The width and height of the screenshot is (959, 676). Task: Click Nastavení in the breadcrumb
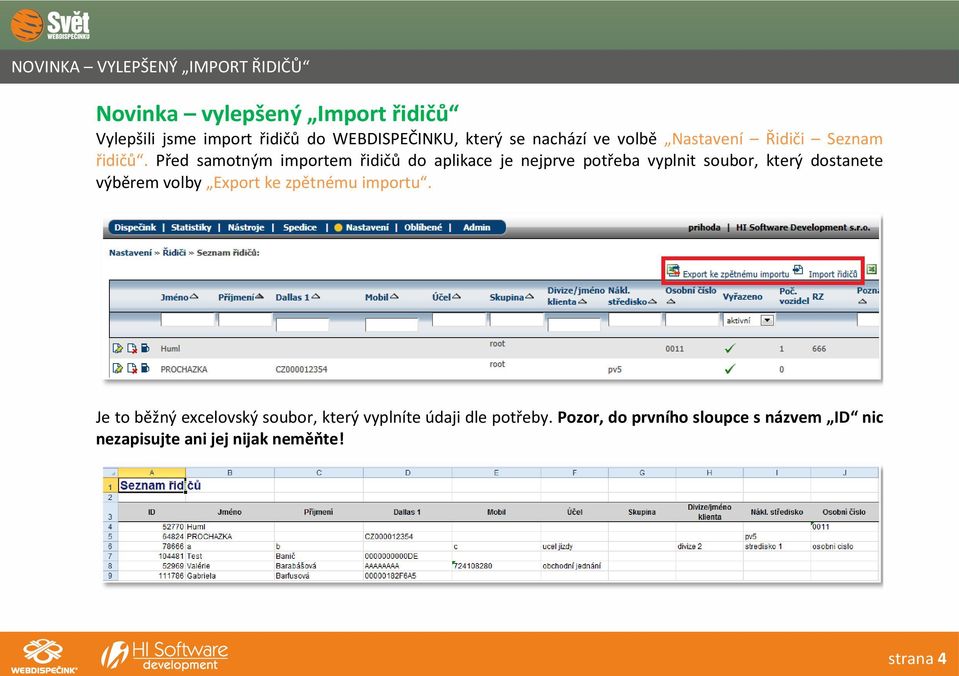point(130,253)
